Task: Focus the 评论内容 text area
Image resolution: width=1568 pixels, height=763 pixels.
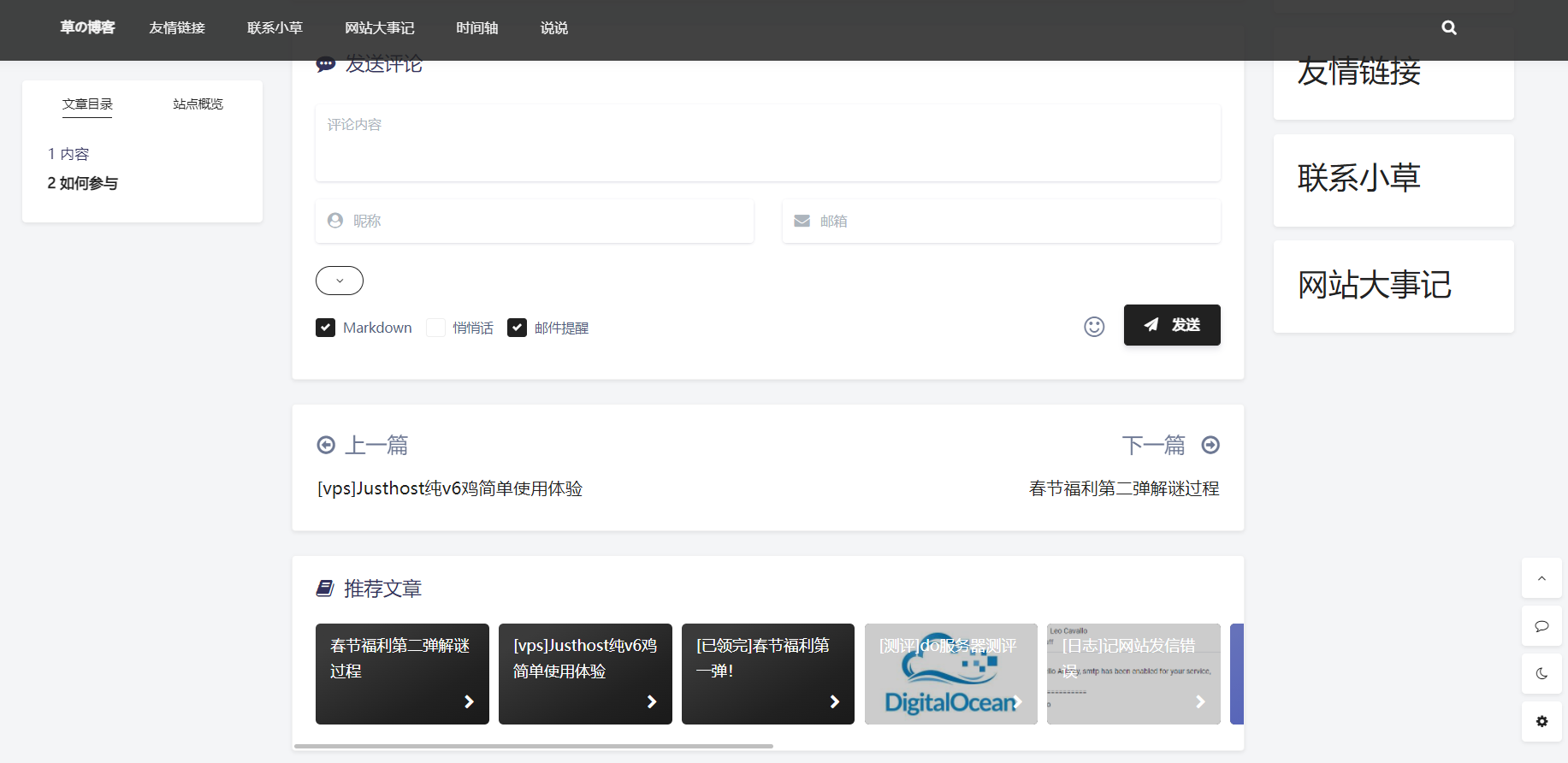Action: pos(768,143)
